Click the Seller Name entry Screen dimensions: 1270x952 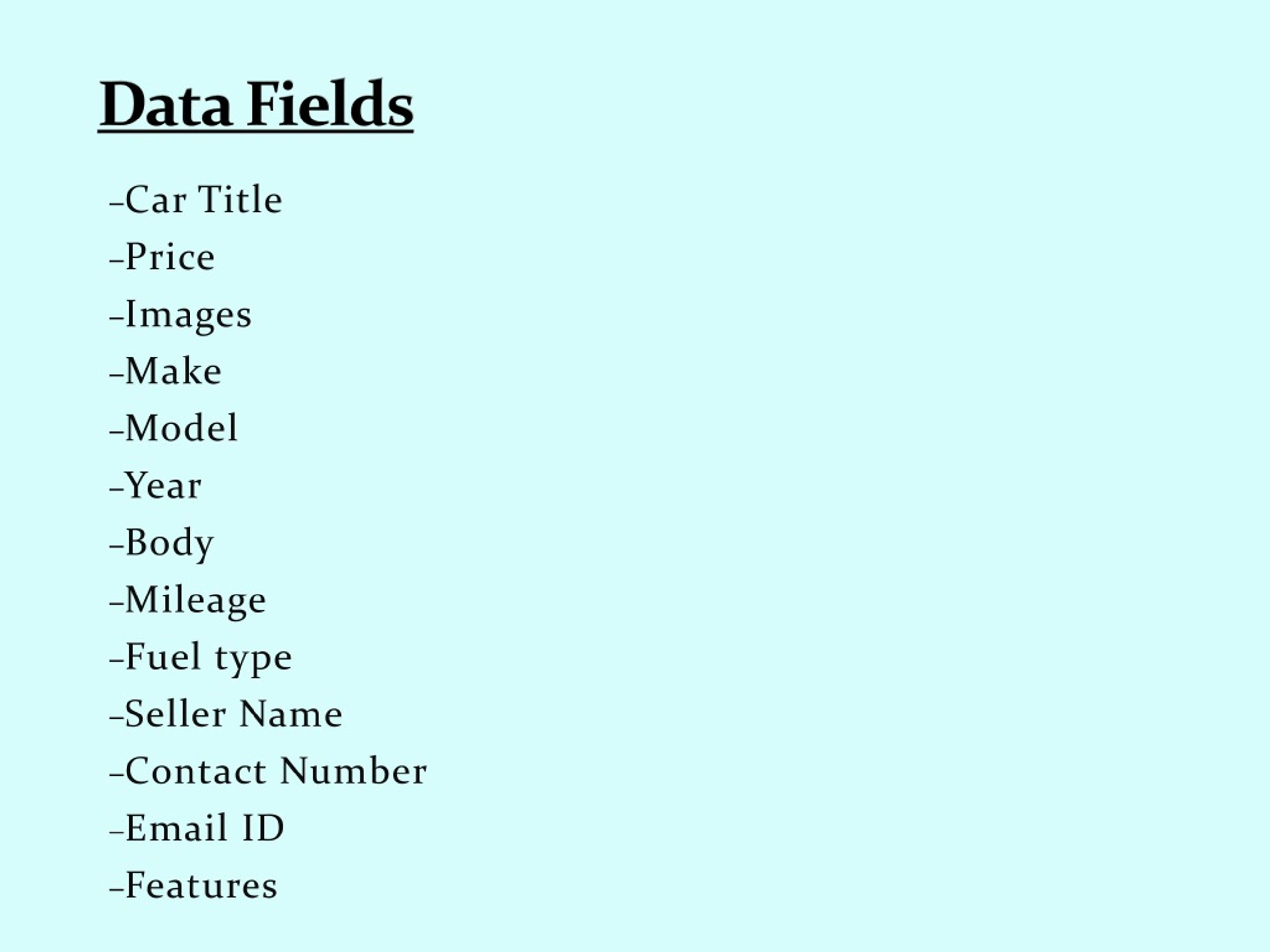pyautogui.click(x=226, y=714)
